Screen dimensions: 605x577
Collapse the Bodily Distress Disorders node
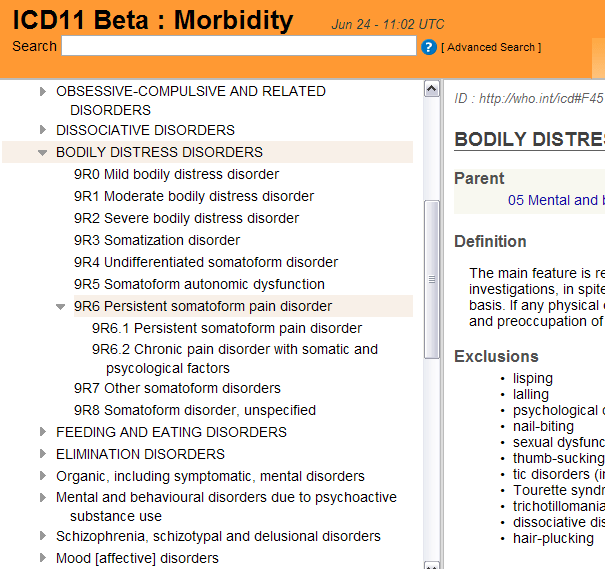pyautogui.click(x=43, y=153)
